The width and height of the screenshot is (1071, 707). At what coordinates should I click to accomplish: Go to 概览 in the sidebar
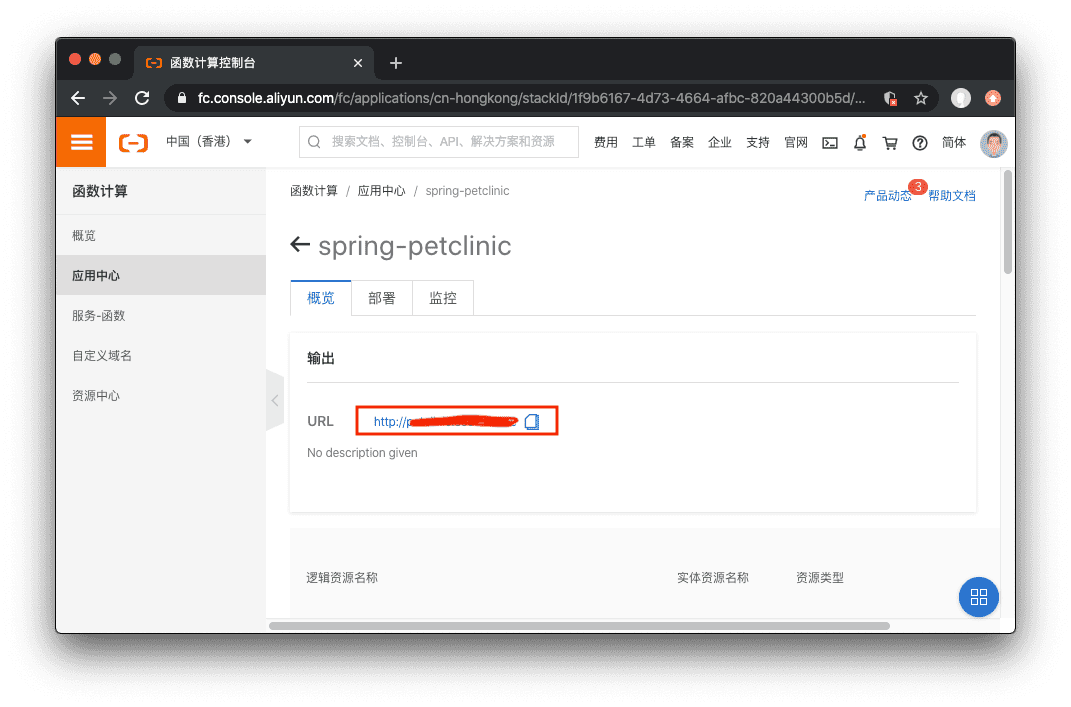click(x=161, y=236)
